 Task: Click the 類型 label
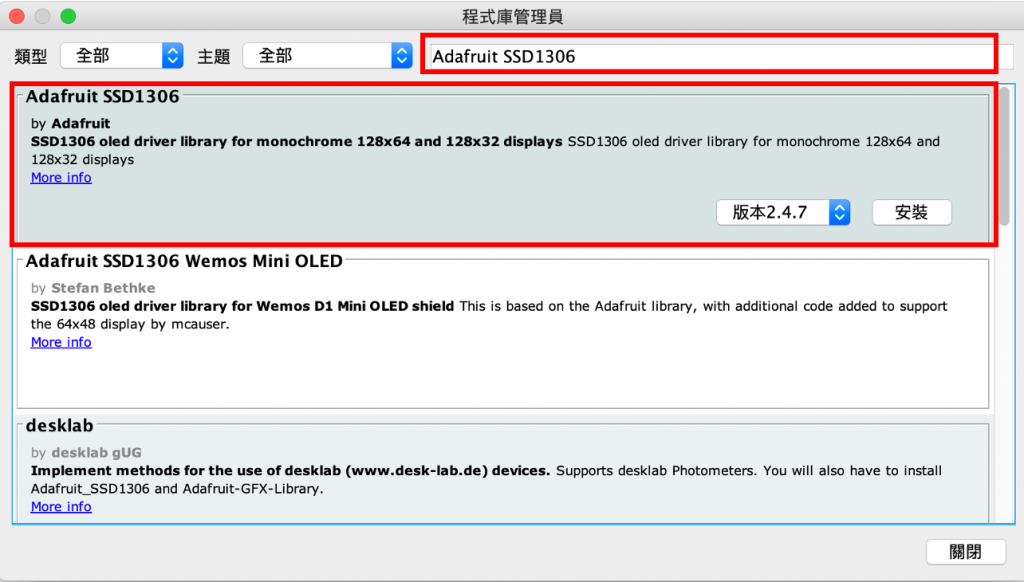point(31,57)
